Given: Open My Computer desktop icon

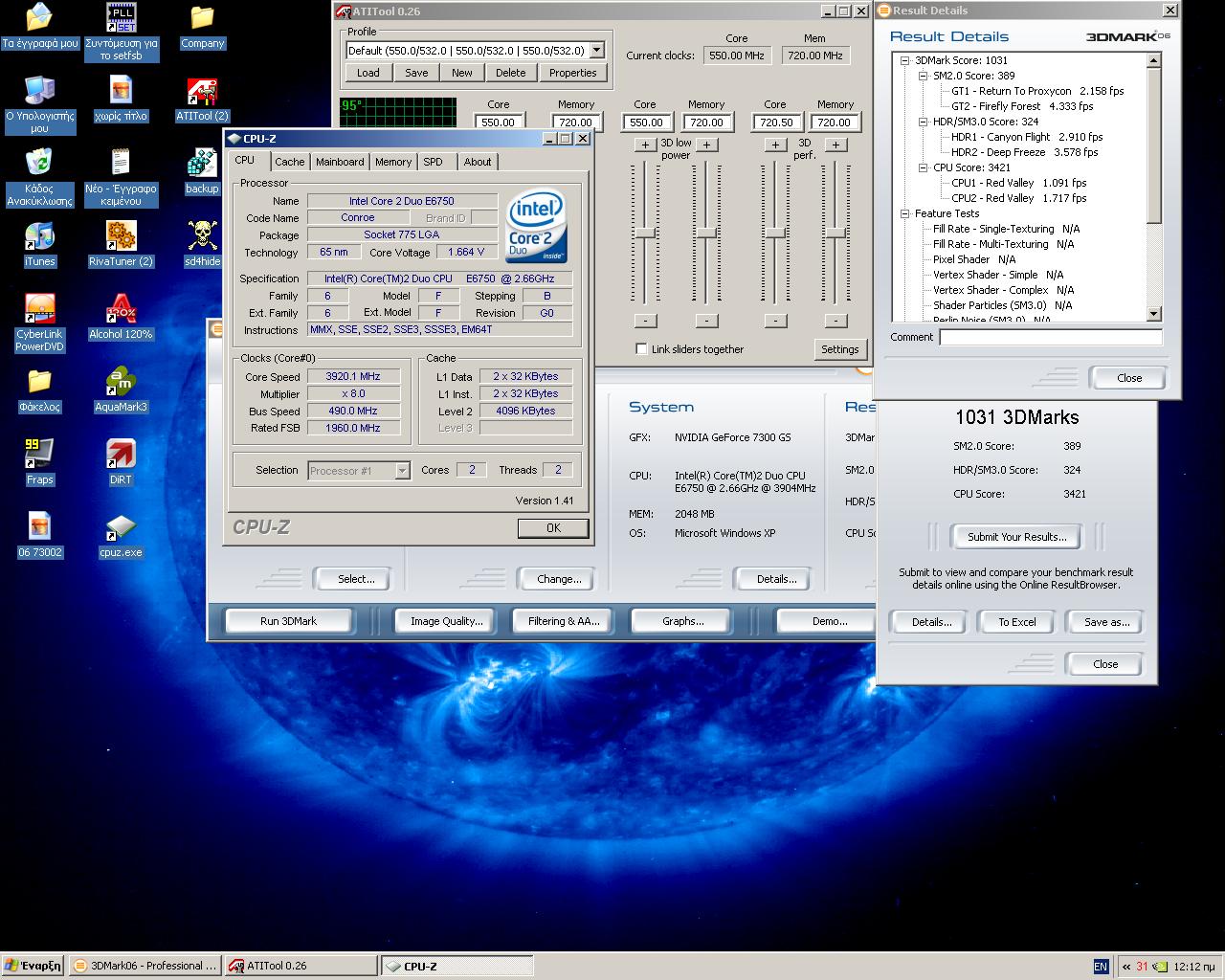Looking at the screenshot, I should tap(39, 105).
